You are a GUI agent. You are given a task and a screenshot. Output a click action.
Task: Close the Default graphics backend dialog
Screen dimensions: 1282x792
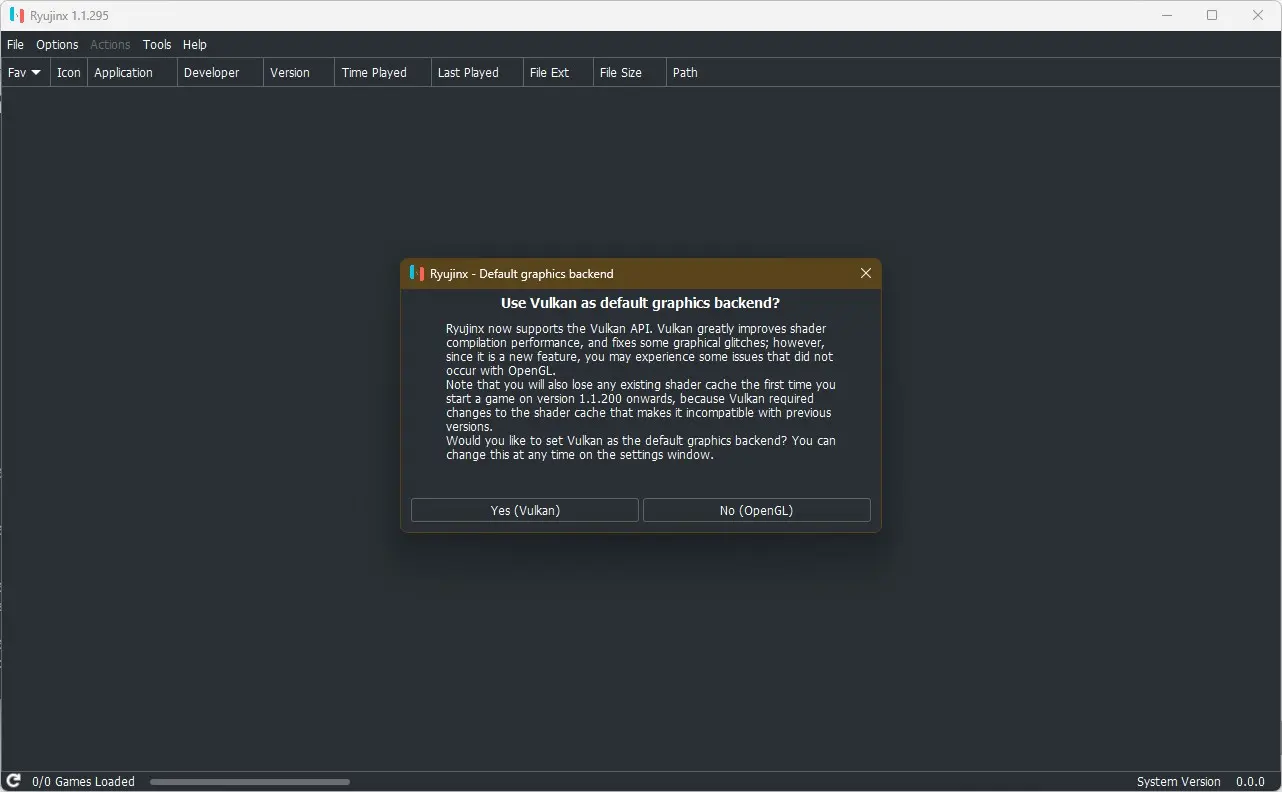(866, 273)
